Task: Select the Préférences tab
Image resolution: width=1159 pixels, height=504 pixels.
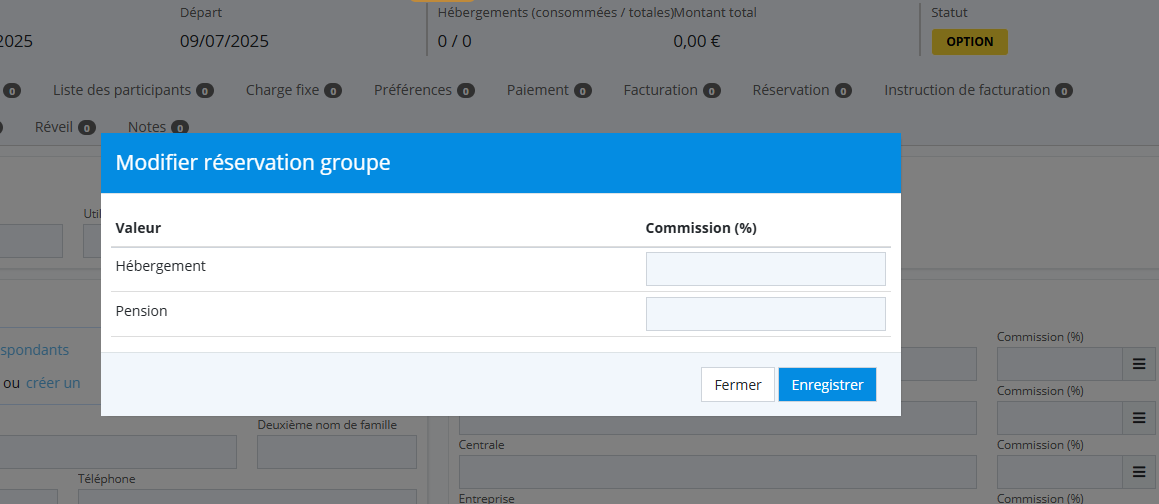Action: pyautogui.click(x=413, y=90)
